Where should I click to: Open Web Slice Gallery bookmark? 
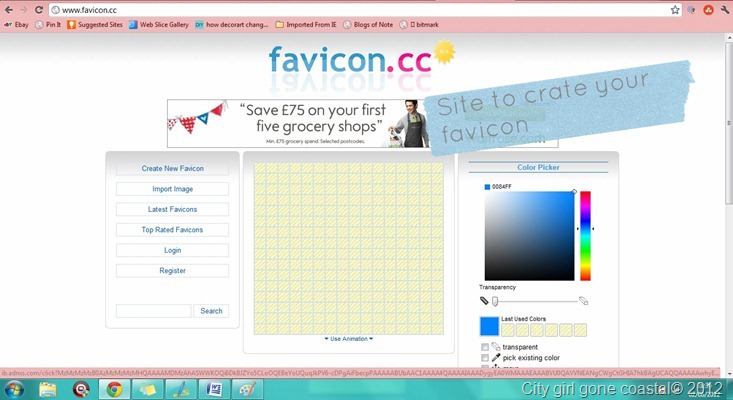point(159,24)
